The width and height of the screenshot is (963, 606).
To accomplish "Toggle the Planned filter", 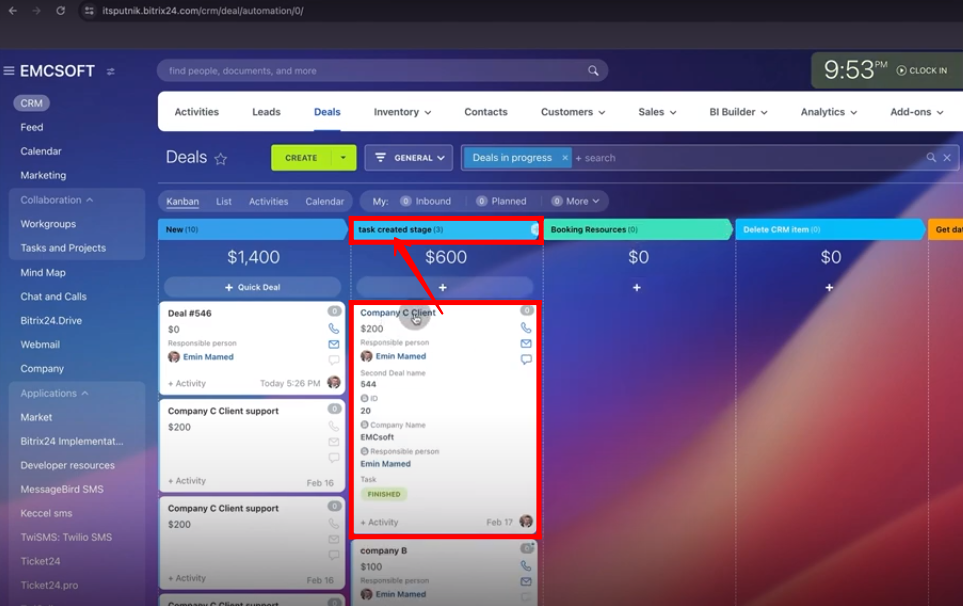I will [x=501, y=200].
